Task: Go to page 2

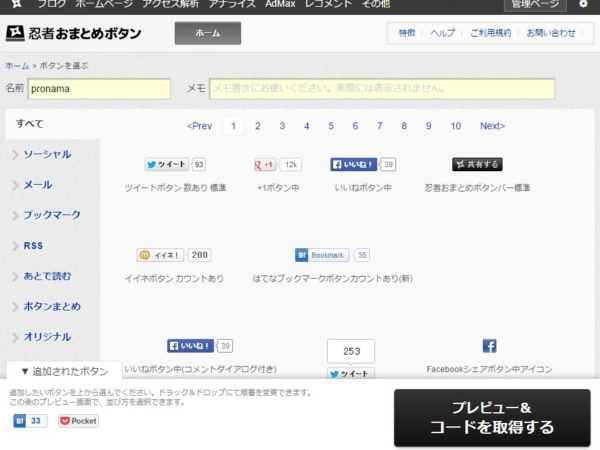Action: coord(258,126)
